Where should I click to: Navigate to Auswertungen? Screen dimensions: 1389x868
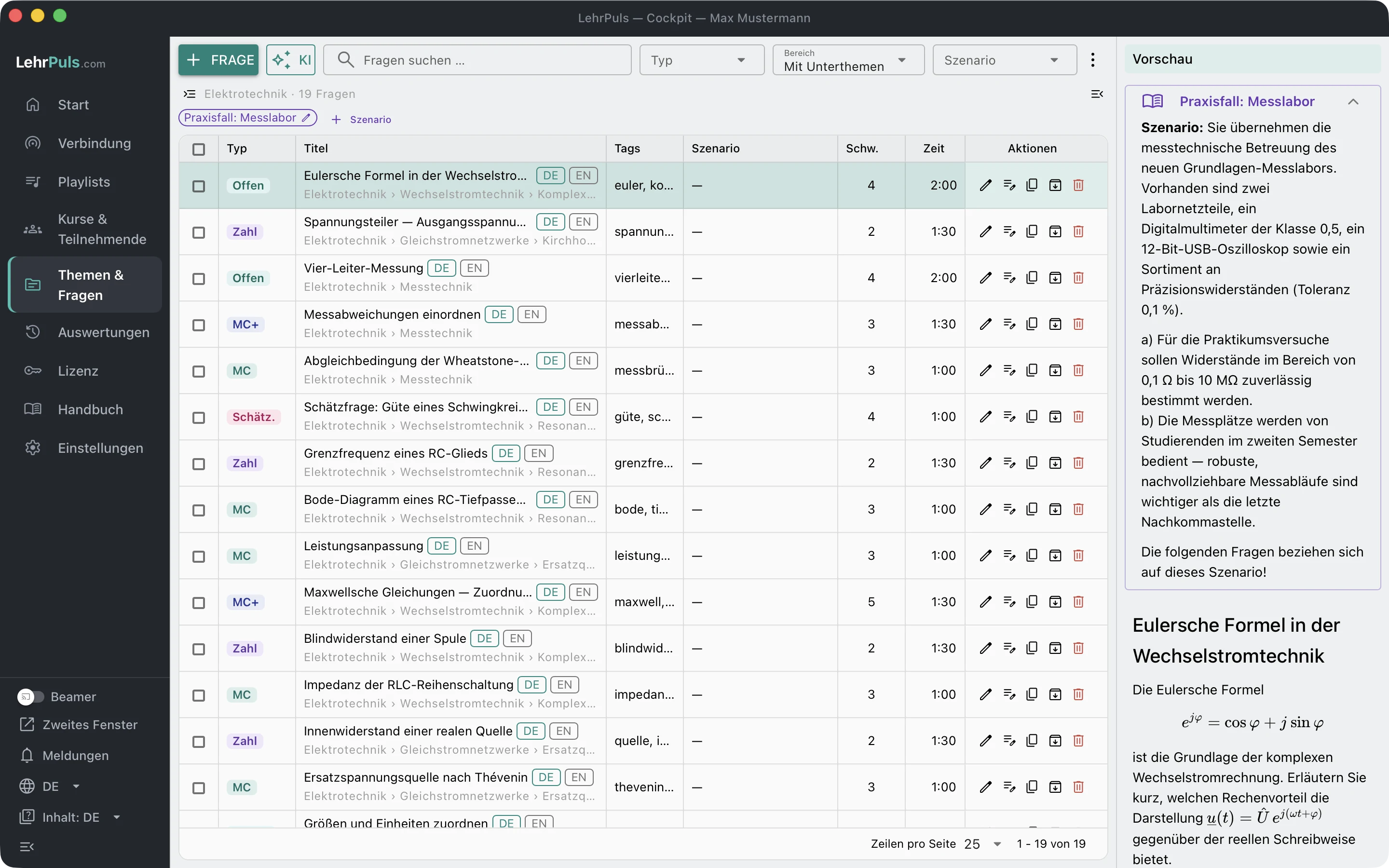pos(85,332)
